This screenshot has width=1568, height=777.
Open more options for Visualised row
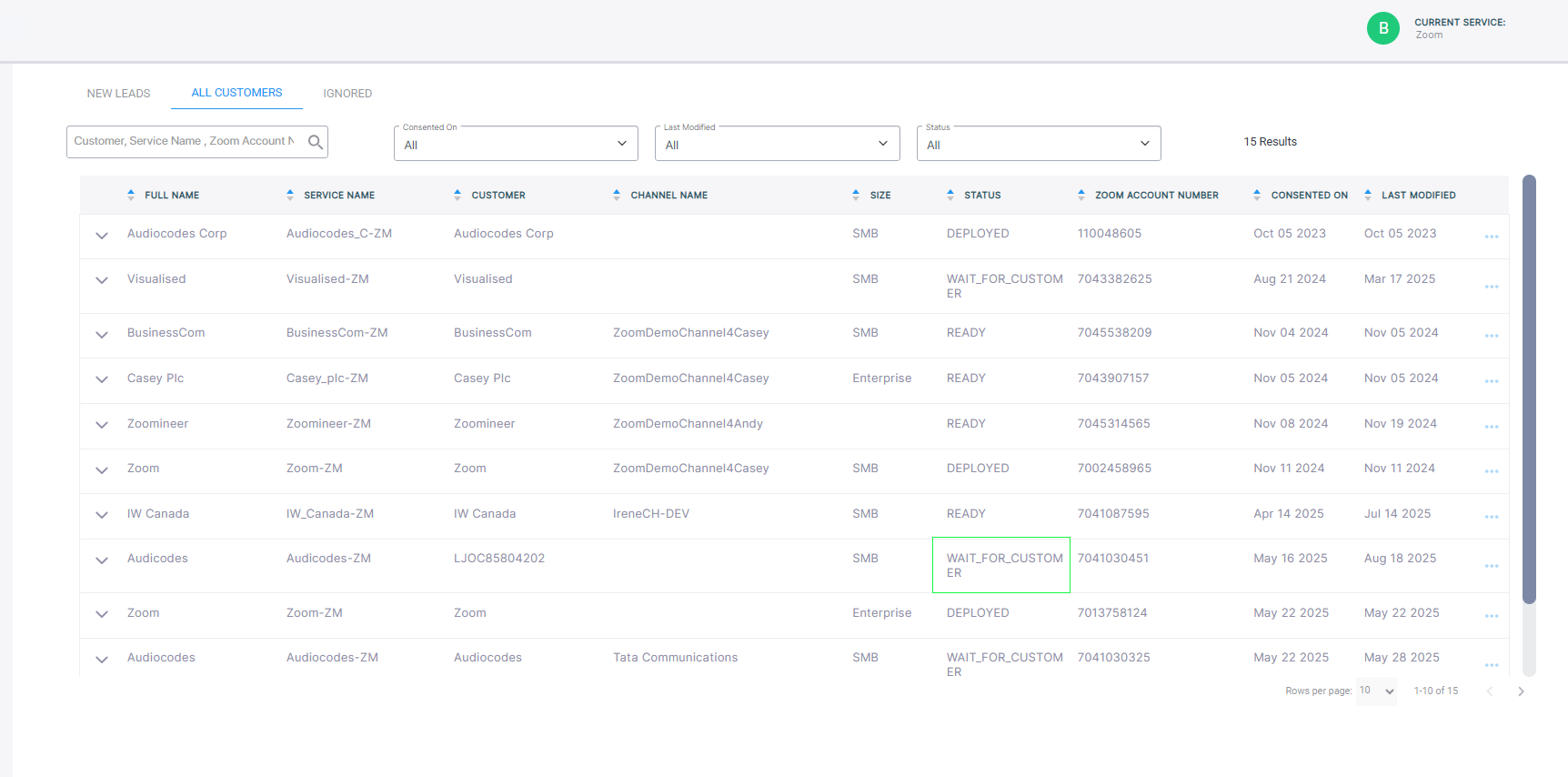point(1492,287)
